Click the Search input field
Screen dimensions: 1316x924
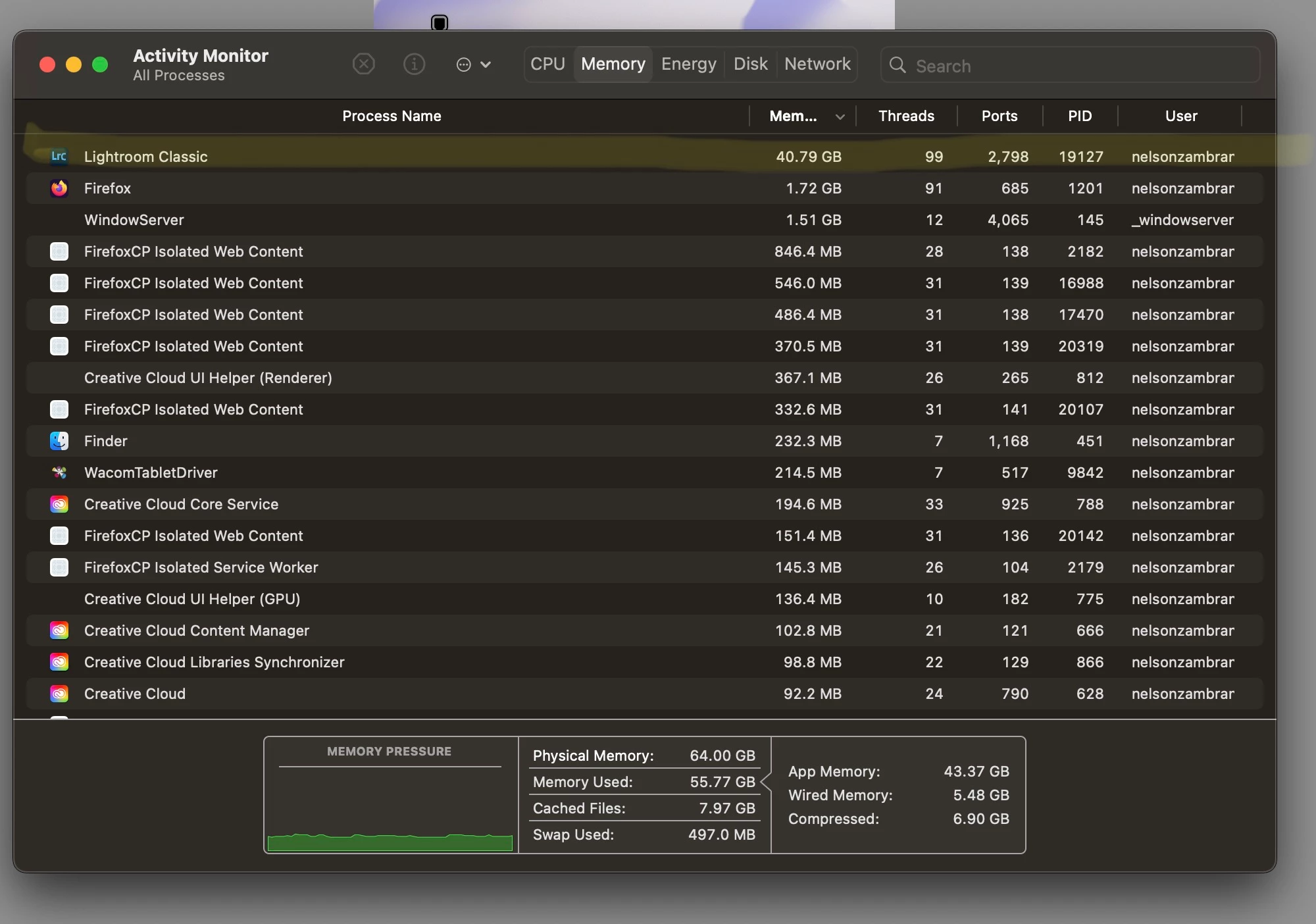[x=1079, y=66]
